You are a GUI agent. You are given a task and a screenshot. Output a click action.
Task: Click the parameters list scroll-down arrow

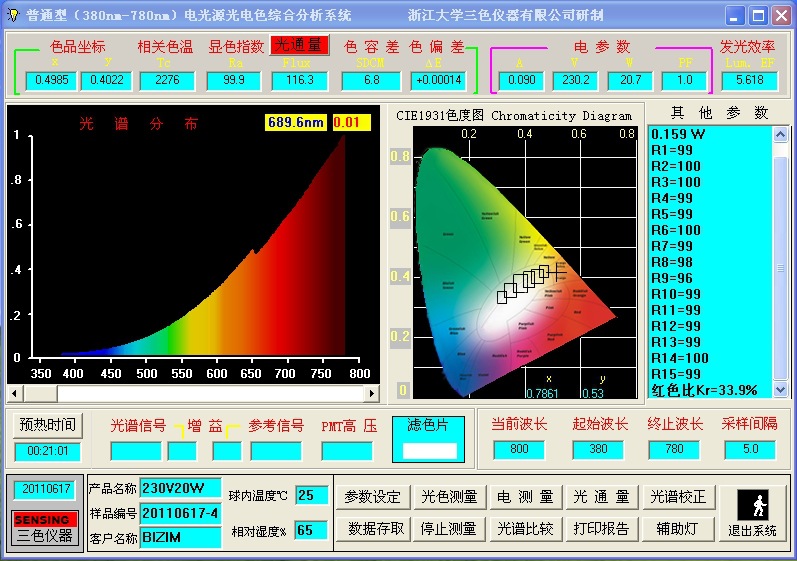coord(780,390)
